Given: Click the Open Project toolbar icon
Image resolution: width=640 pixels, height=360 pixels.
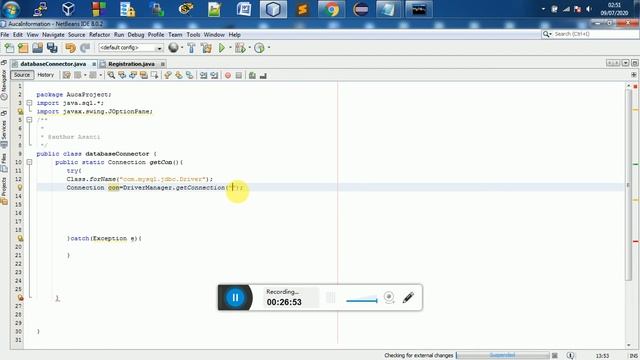Looking at the screenshot, I should (x=38, y=48).
